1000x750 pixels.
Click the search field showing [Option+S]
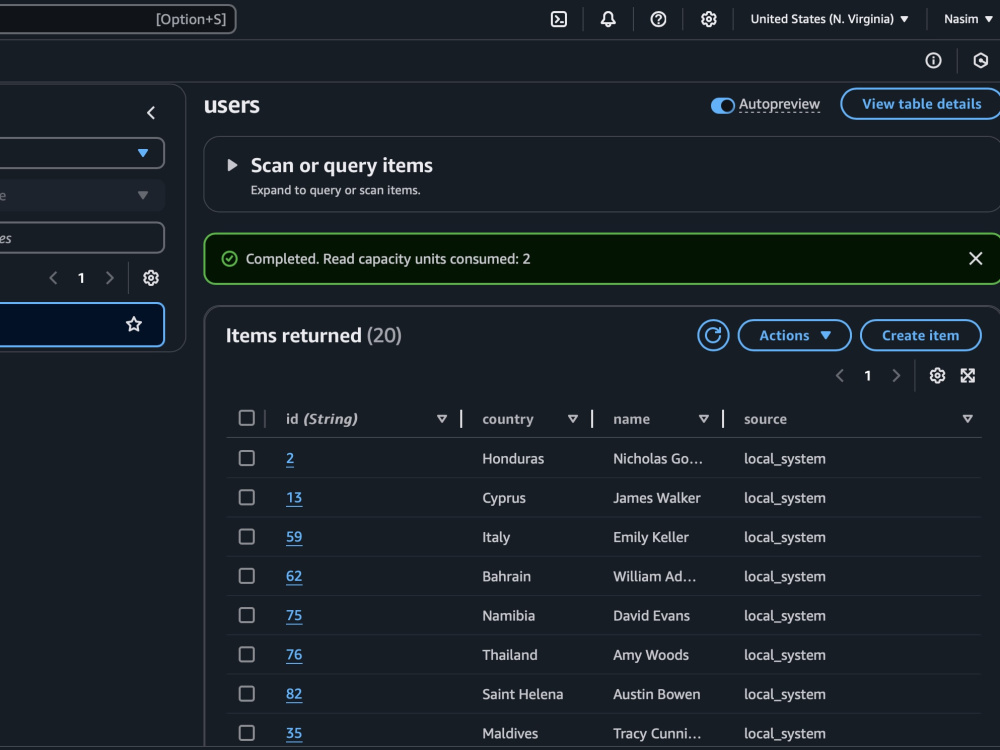[x=117, y=19]
